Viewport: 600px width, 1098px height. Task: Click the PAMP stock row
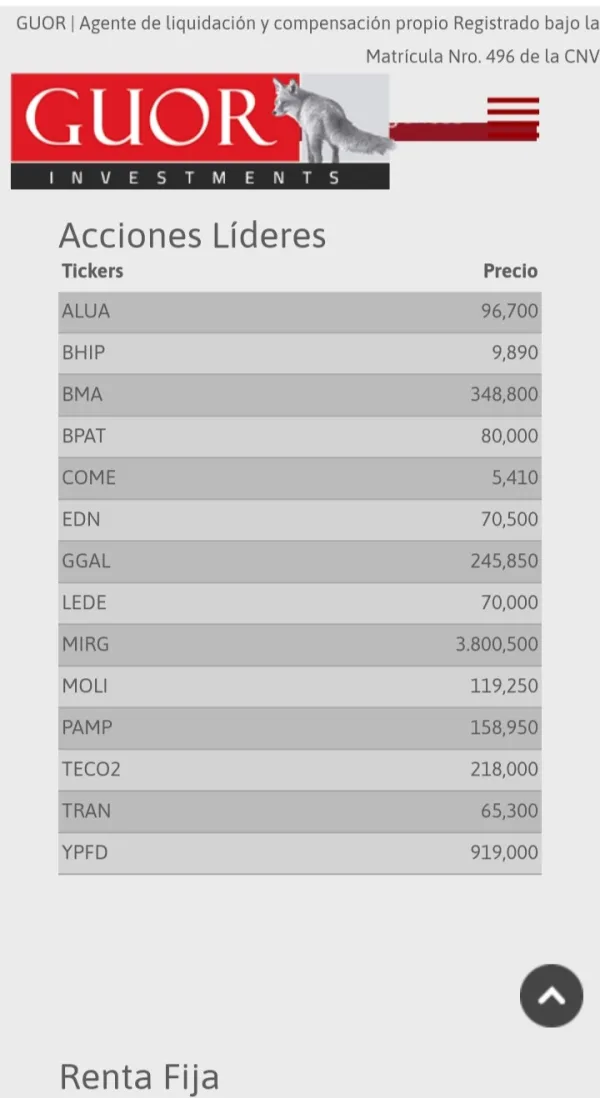click(299, 728)
